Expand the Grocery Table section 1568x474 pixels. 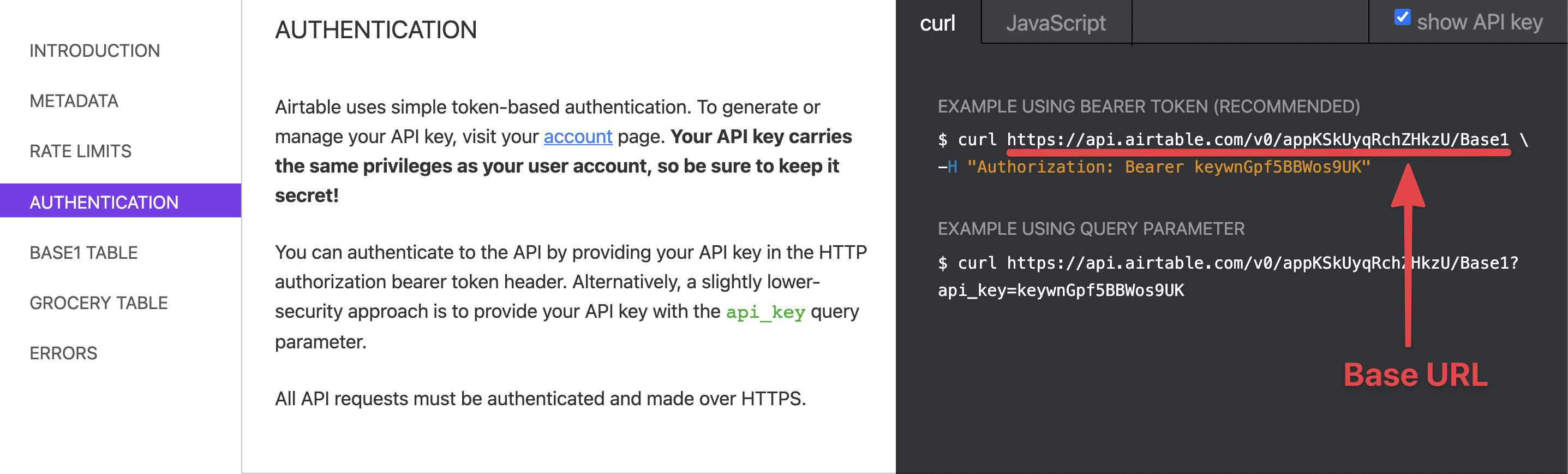pyautogui.click(x=99, y=303)
